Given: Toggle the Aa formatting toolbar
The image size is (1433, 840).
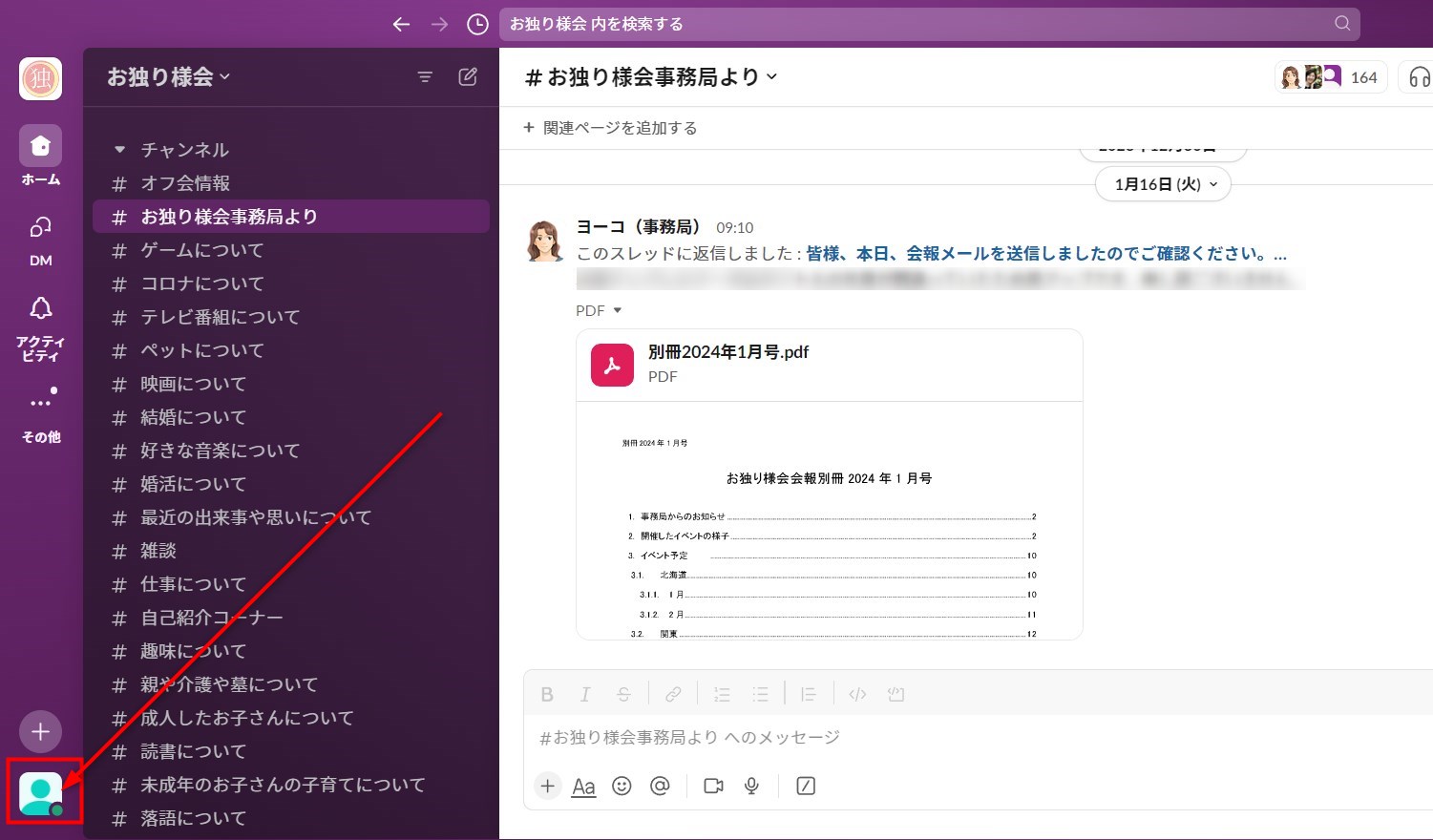Looking at the screenshot, I should 583,787.
